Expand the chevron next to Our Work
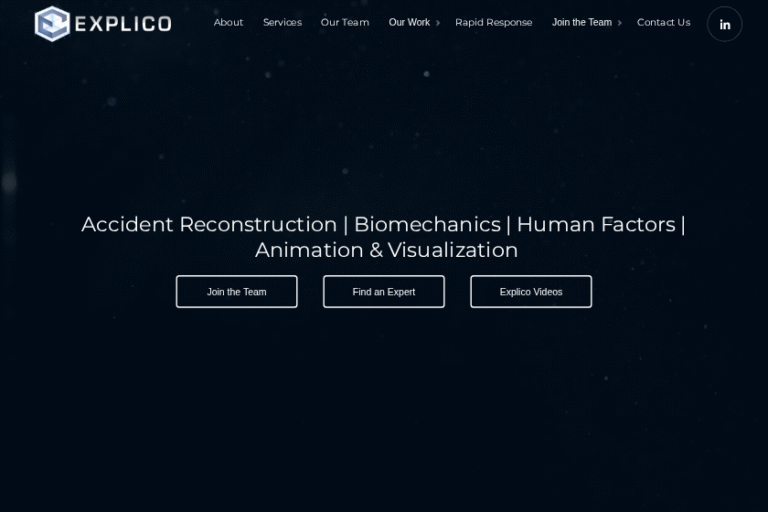The image size is (768, 512). (x=438, y=23)
